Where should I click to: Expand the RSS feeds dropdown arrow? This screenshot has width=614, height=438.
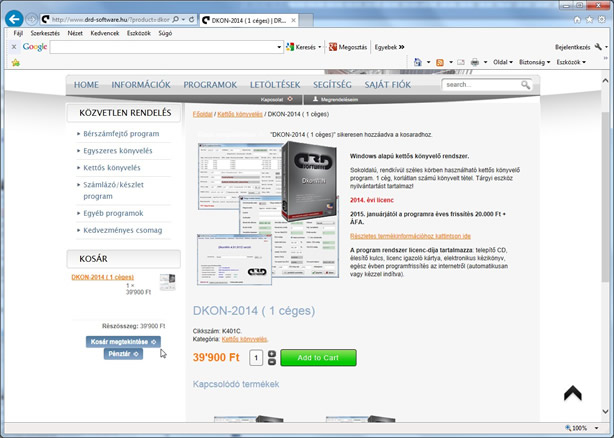point(451,62)
